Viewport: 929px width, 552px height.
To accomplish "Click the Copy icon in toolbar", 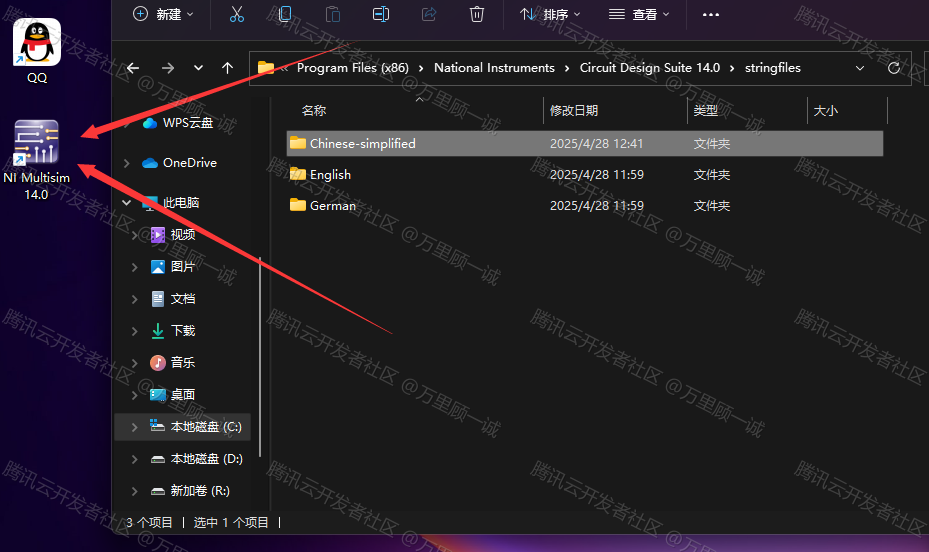I will pyautogui.click(x=285, y=14).
